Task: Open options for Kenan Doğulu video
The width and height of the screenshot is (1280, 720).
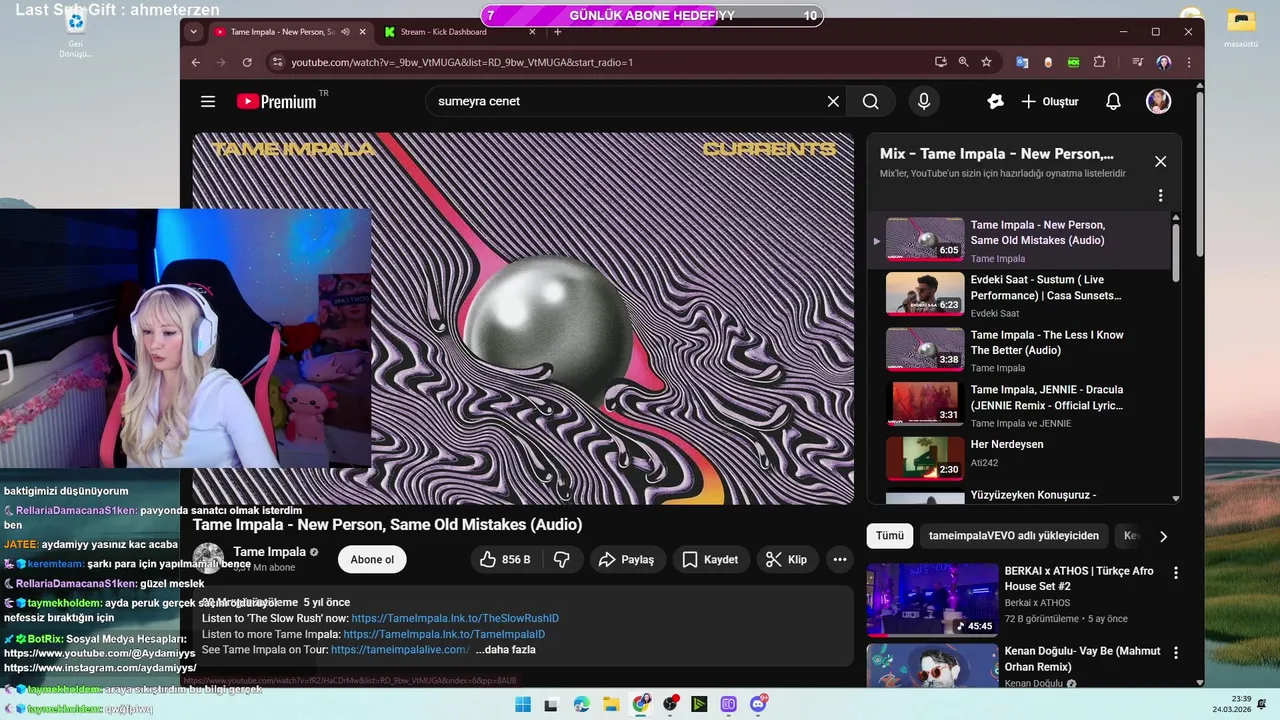Action: [x=1176, y=653]
